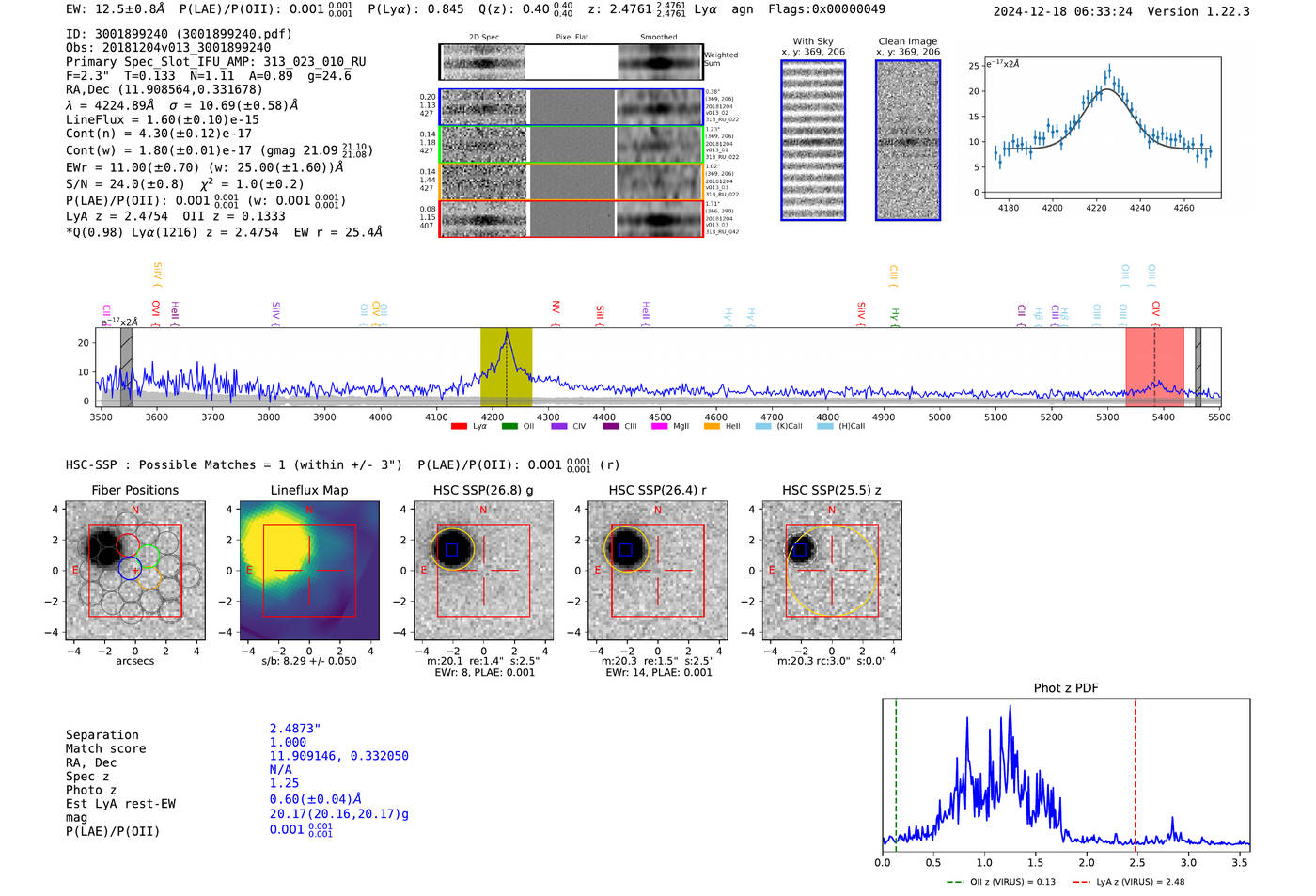
Task: Open the Fiber Positions image panel
Action: (135, 571)
